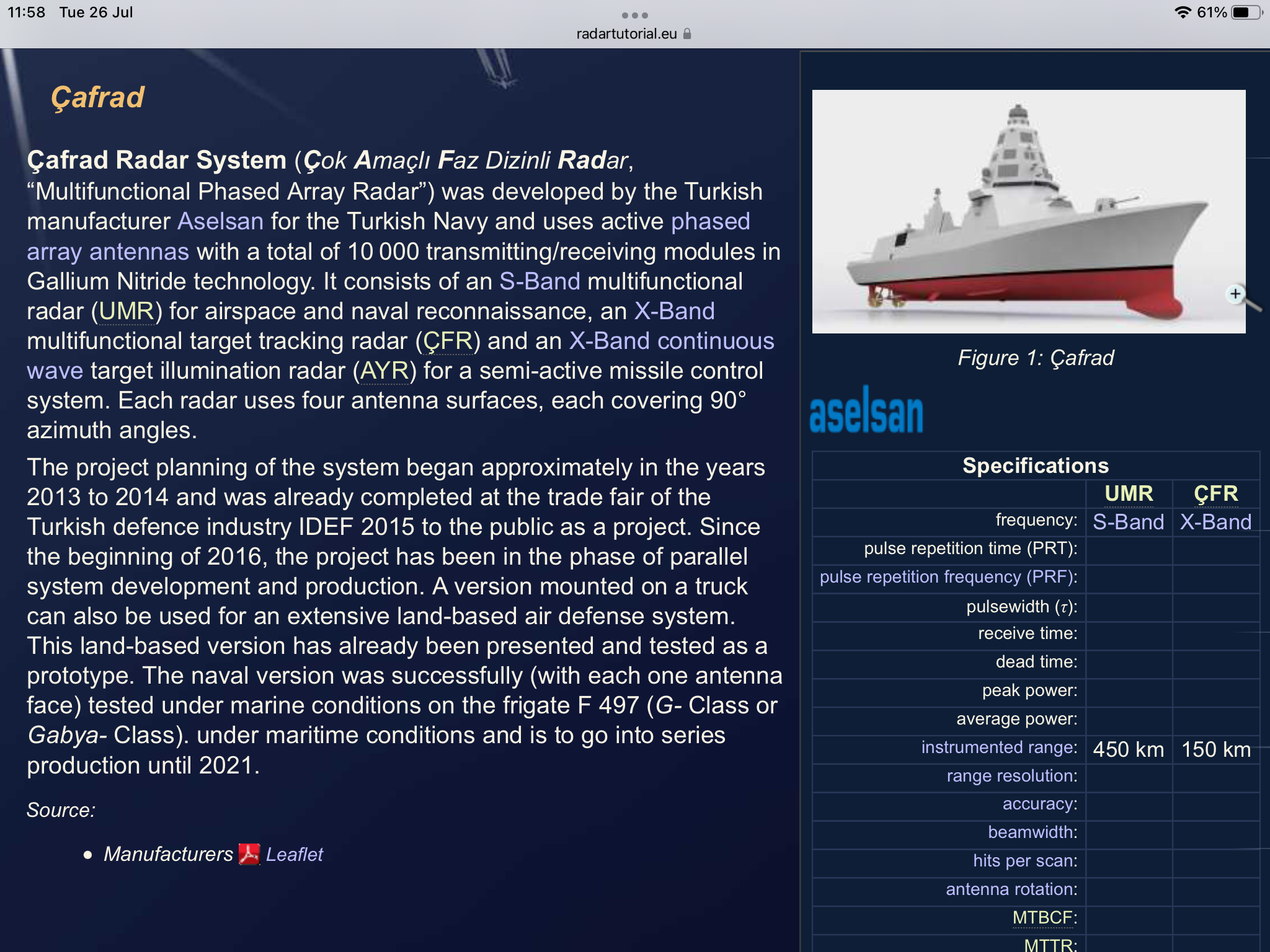
Task: Tap the magnifier zoom icon on ship image
Action: pos(1237,294)
